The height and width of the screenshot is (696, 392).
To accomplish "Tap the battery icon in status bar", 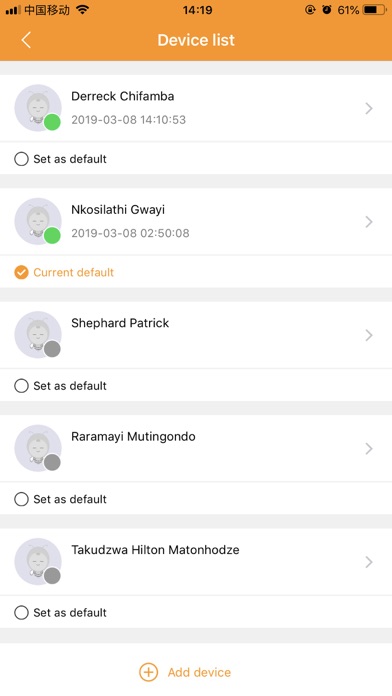I will pos(374,10).
